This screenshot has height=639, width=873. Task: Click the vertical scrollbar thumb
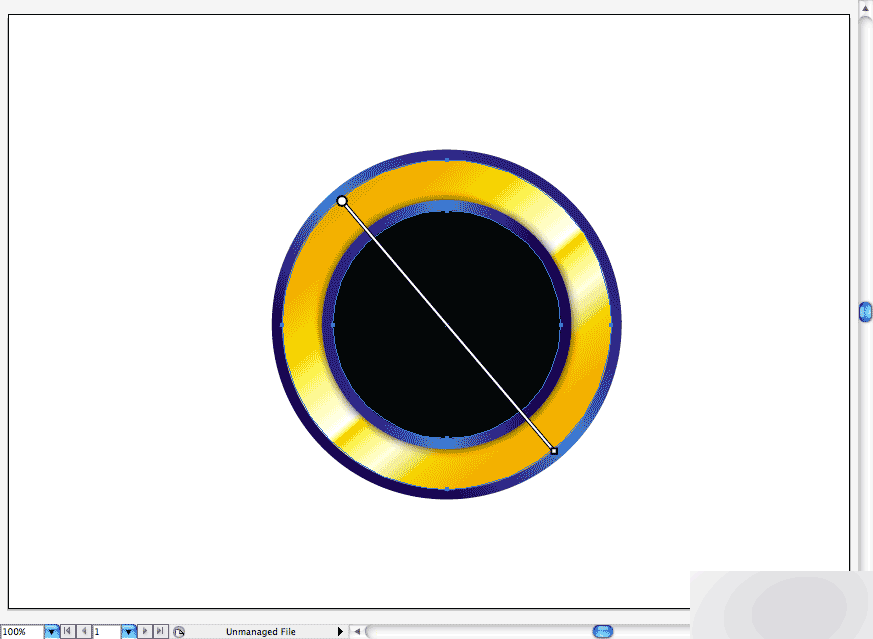[x=865, y=312]
